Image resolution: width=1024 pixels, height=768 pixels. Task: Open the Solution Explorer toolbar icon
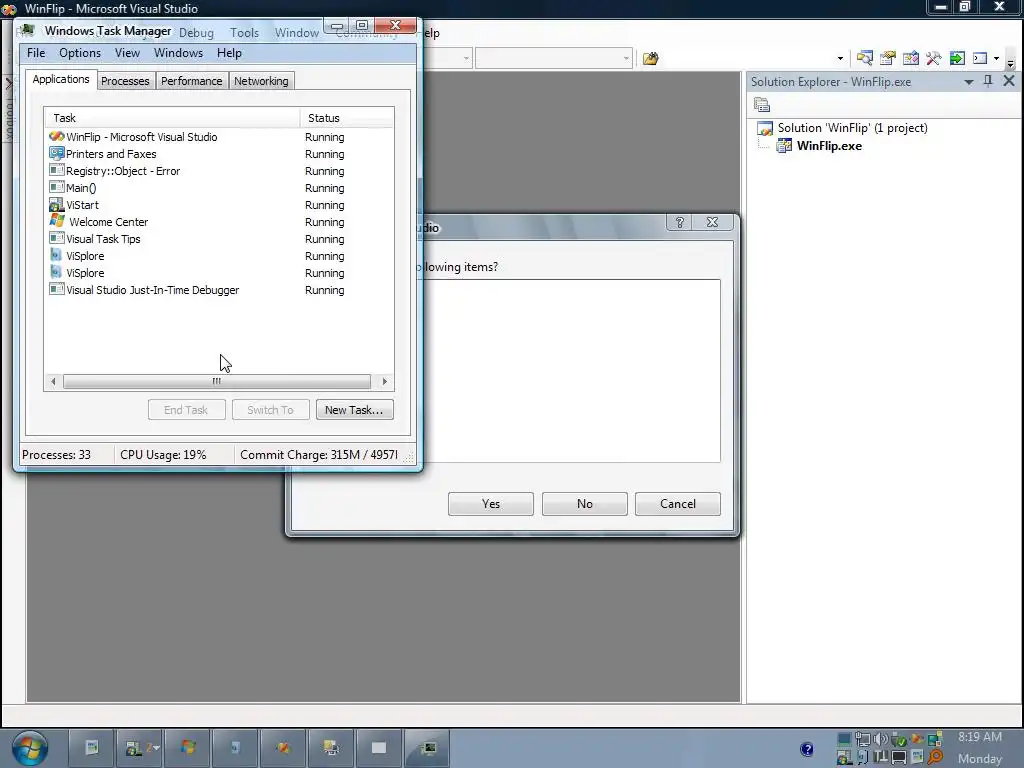(865, 58)
